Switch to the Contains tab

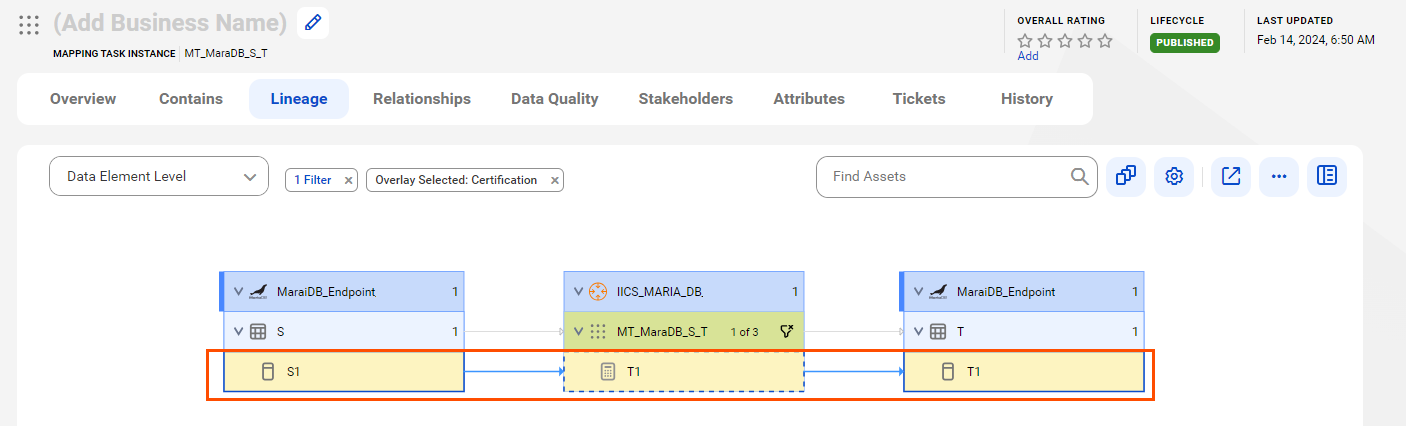[x=191, y=99]
